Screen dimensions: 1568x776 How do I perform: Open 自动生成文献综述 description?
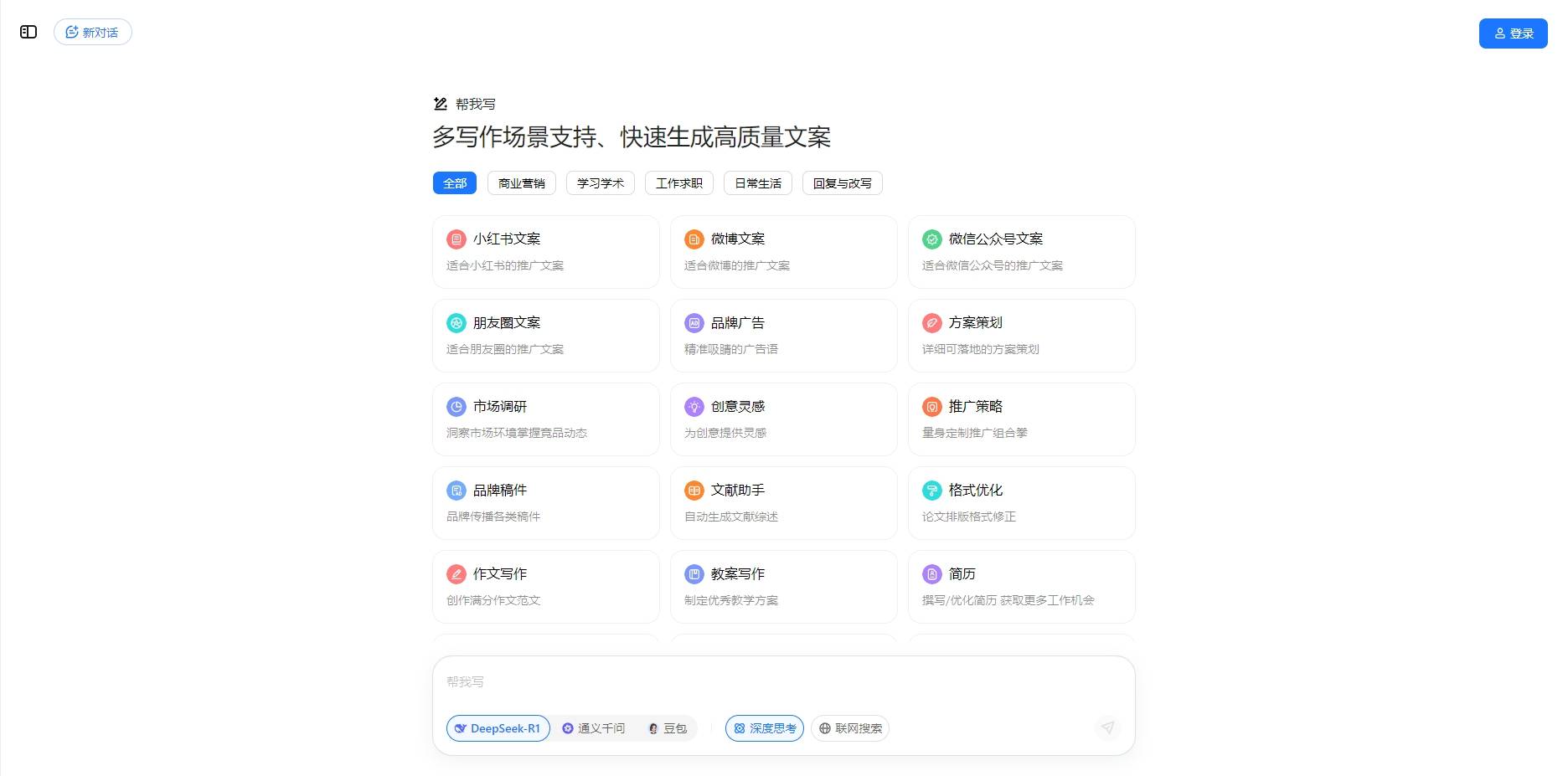pyautogui.click(x=731, y=516)
